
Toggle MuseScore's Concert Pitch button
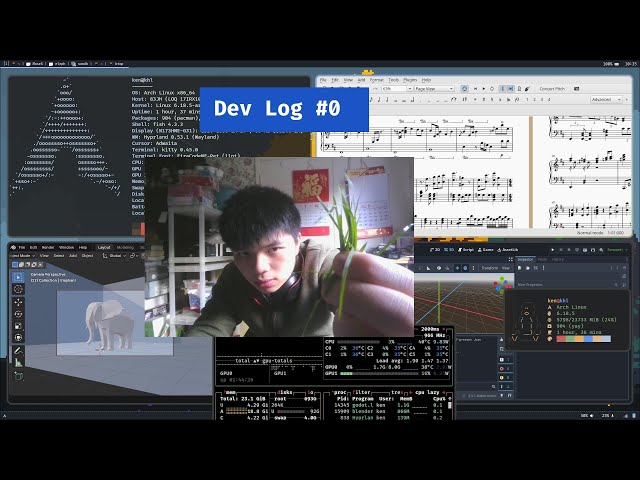(552, 89)
